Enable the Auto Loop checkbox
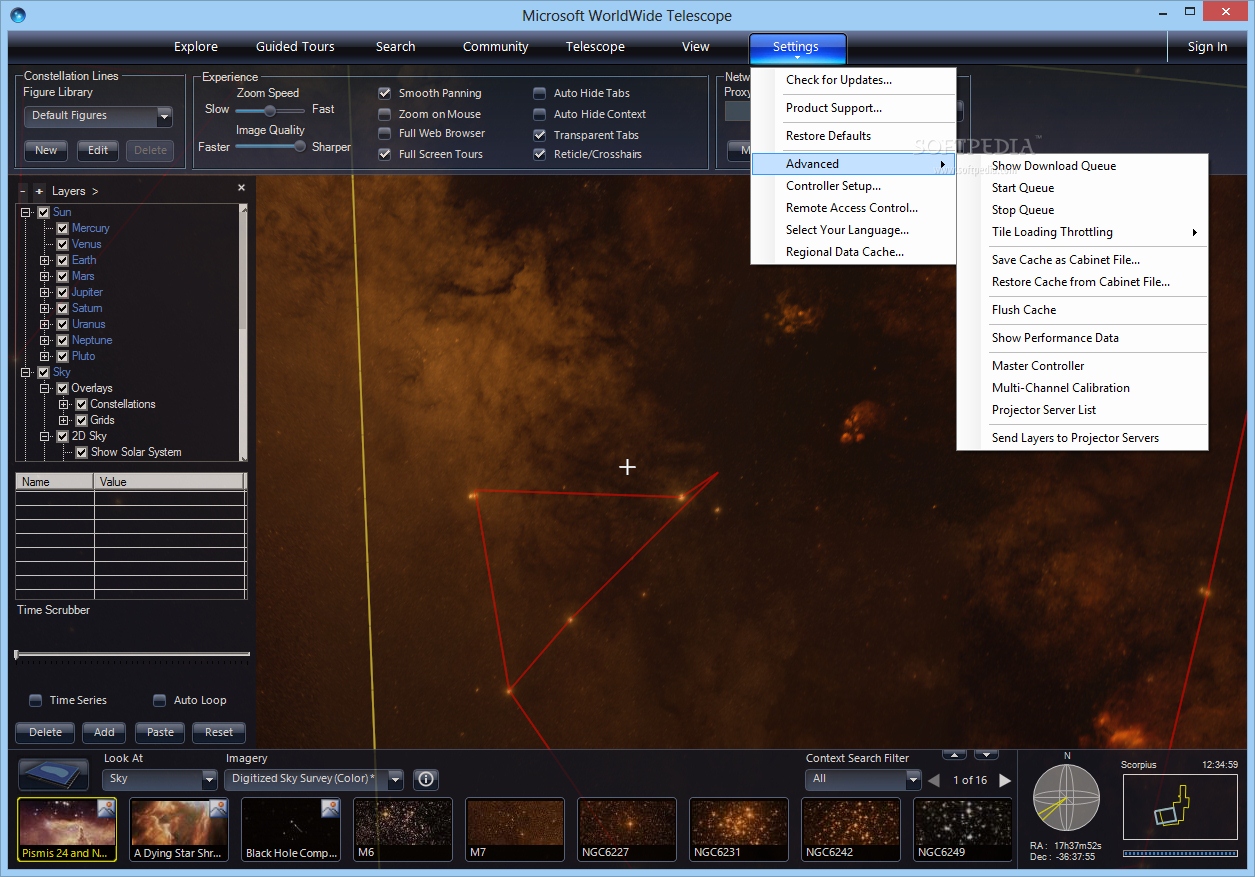This screenshot has height=877, width=1255. click(x=159, y=700)
